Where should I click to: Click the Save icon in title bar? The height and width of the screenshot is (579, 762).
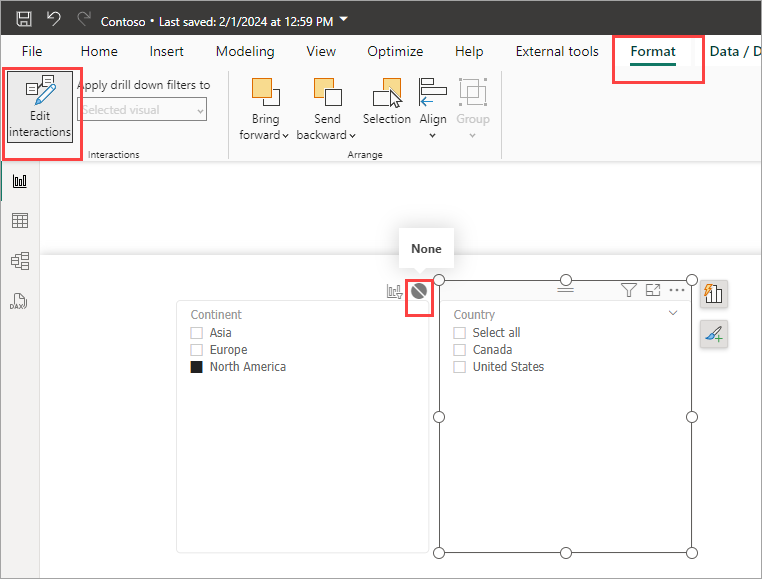[x=24, y=19]
